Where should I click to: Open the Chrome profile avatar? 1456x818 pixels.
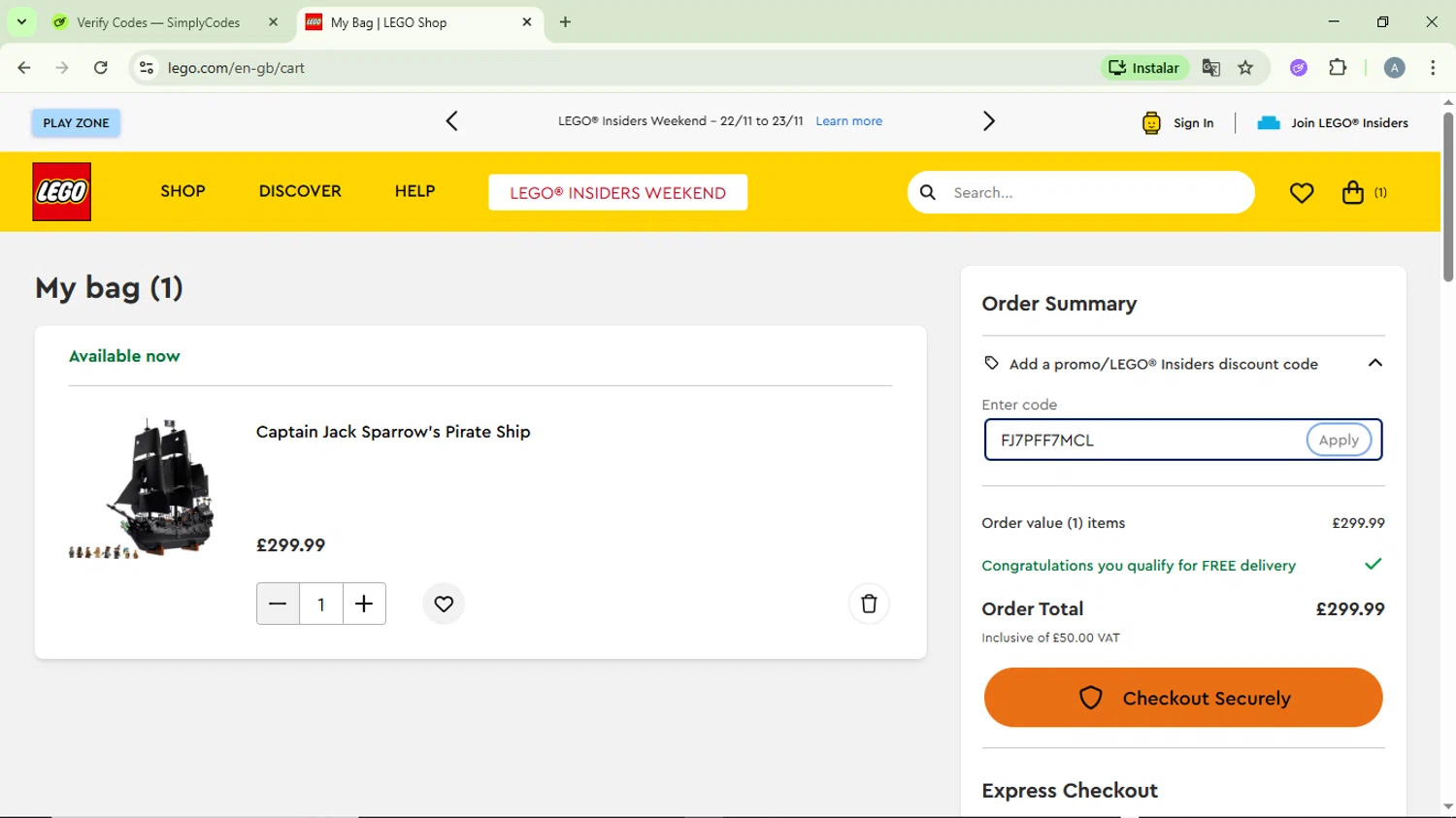click(x=1395, y=68)
